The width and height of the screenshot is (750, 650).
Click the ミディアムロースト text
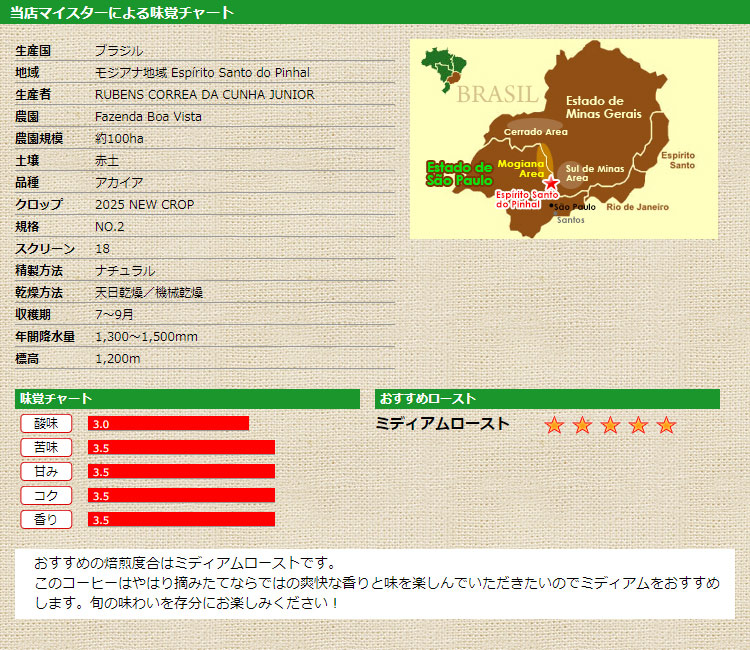click(x=442, y=424)
